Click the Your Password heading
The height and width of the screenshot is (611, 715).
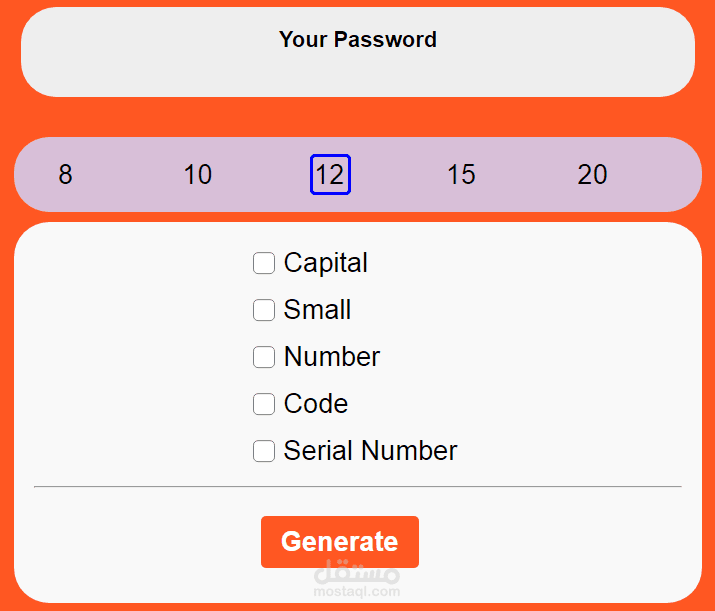(x=358, y=40)
